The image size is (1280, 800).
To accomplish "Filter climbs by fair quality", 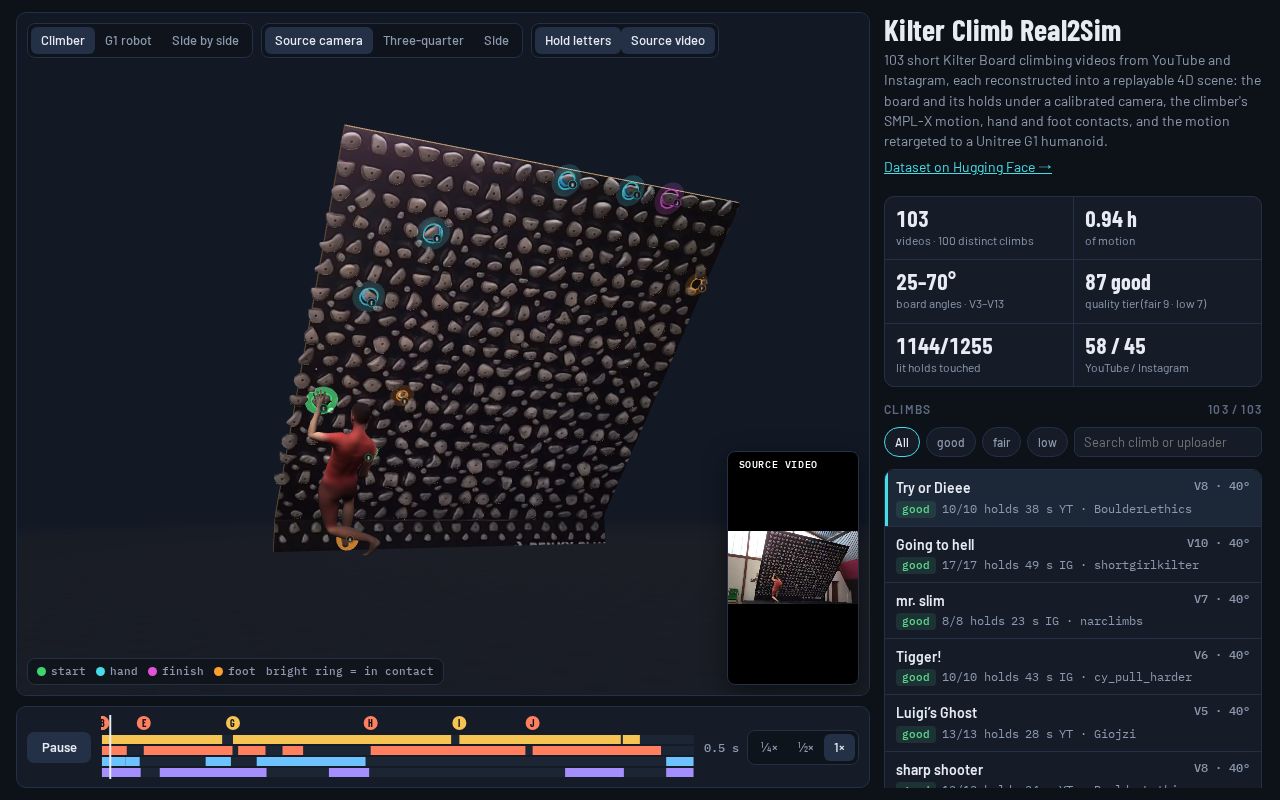I will 1001,442.
